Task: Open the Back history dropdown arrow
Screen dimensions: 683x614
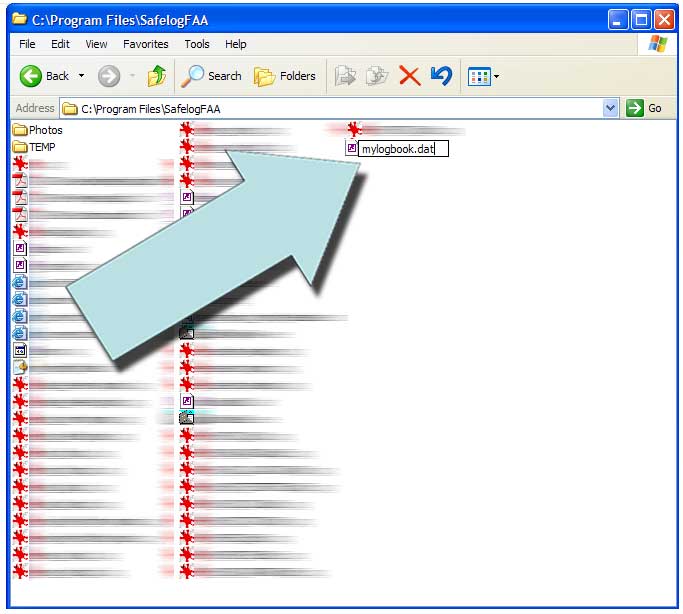Action: coord(81,76)
